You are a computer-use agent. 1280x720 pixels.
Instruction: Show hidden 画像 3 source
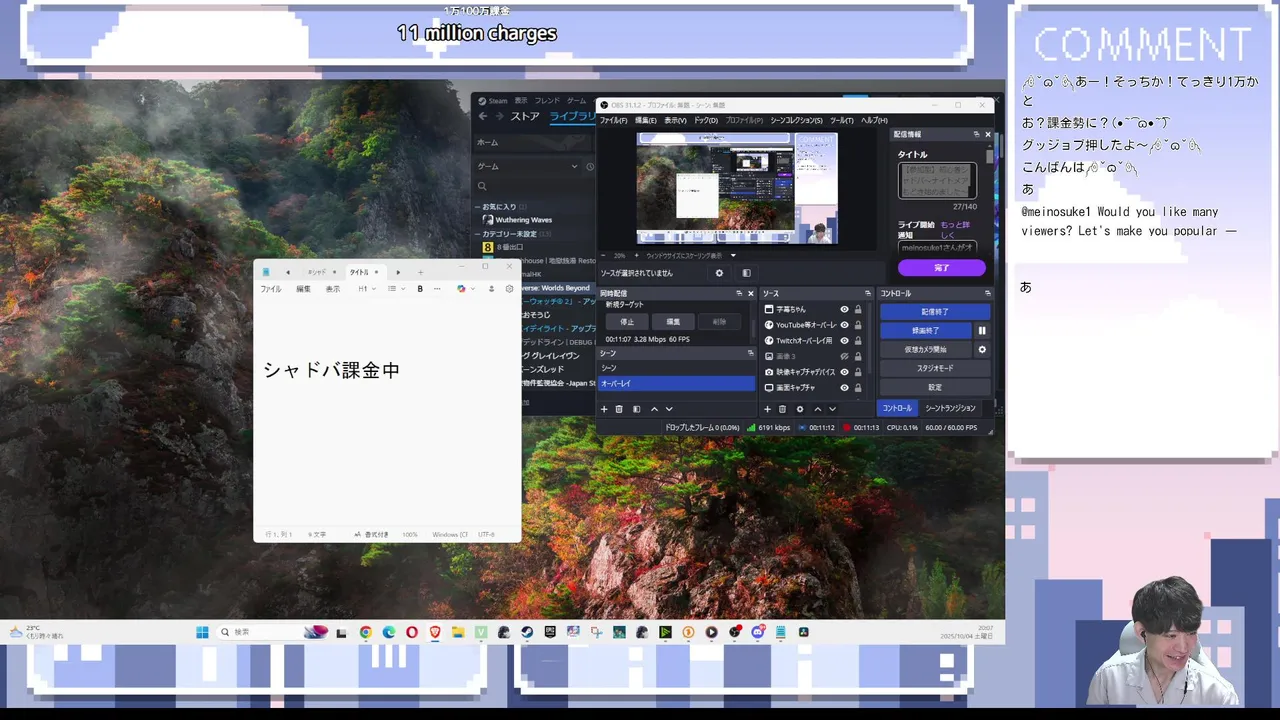click(x=844, y=356)
